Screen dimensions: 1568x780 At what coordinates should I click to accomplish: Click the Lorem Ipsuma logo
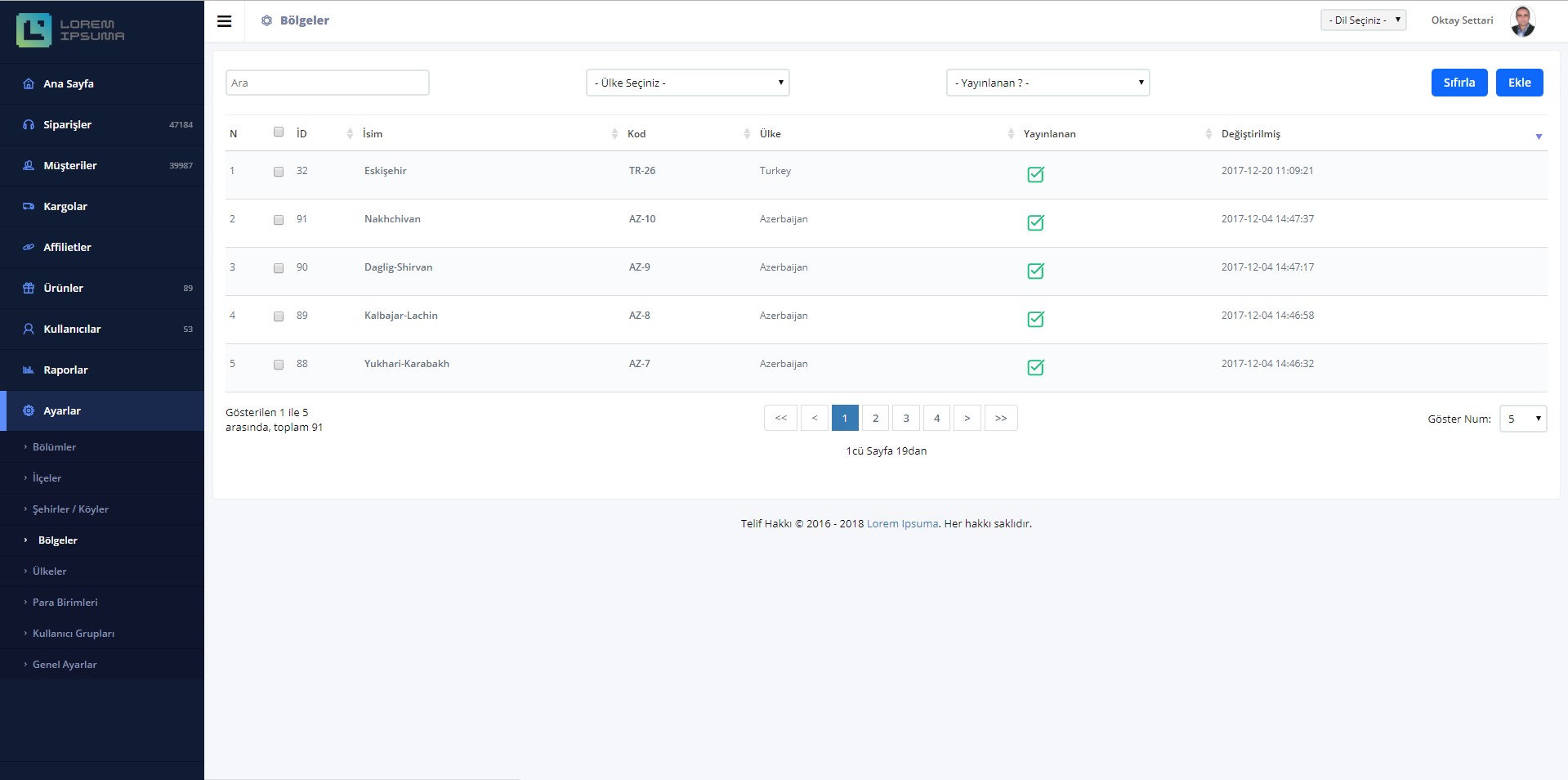(x=70, y=30)
